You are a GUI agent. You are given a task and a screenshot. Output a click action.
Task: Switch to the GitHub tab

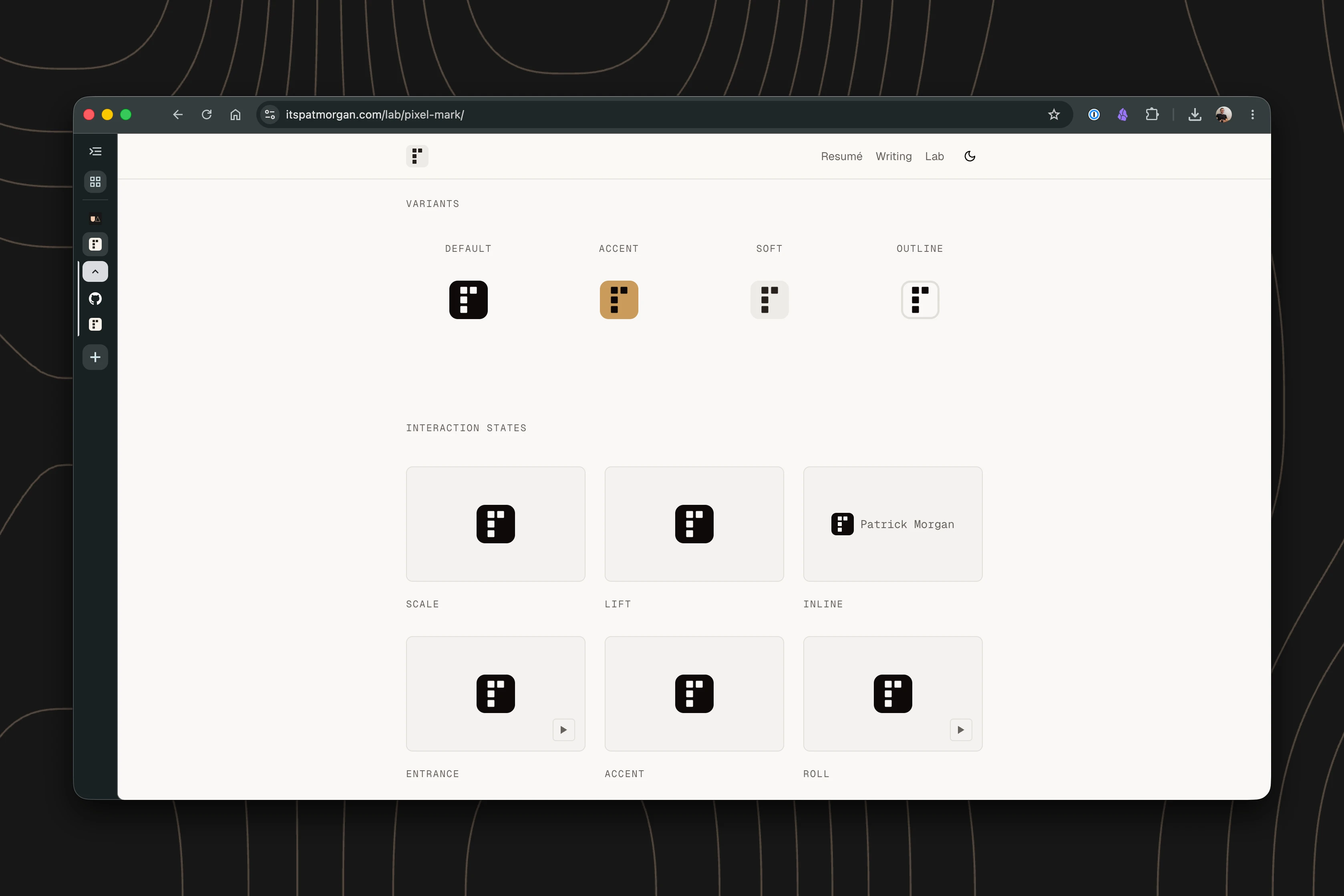[95, 298]
